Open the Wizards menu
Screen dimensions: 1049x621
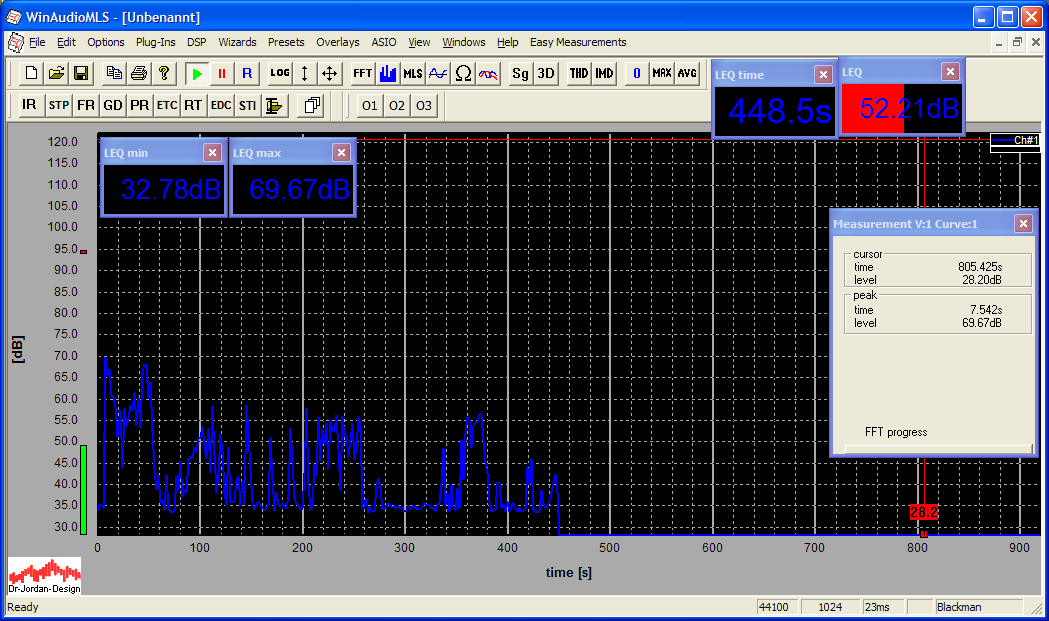237,42
